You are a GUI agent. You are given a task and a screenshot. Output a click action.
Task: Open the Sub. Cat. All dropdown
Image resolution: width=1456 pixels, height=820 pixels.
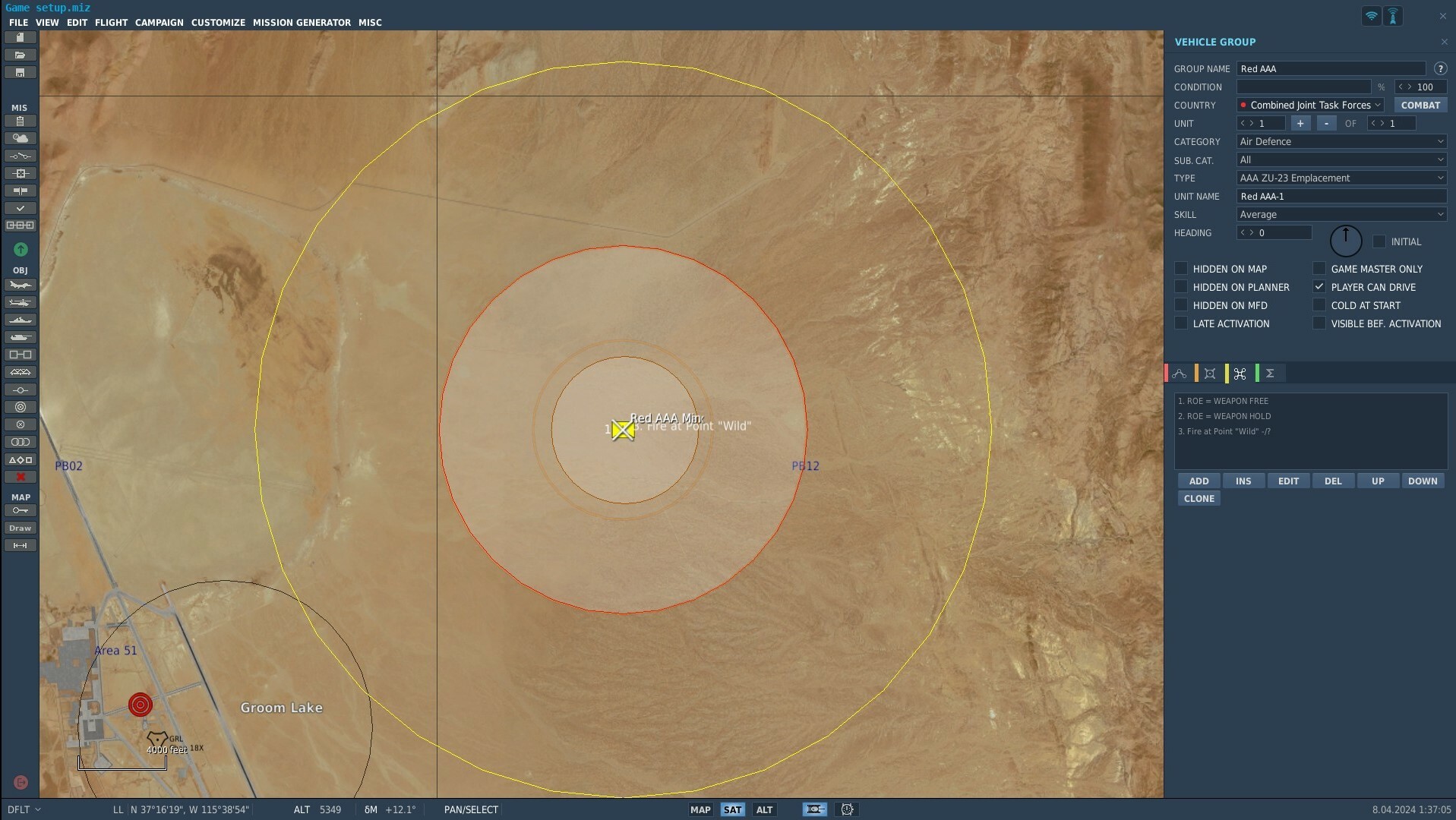[x=1341, y=159]
